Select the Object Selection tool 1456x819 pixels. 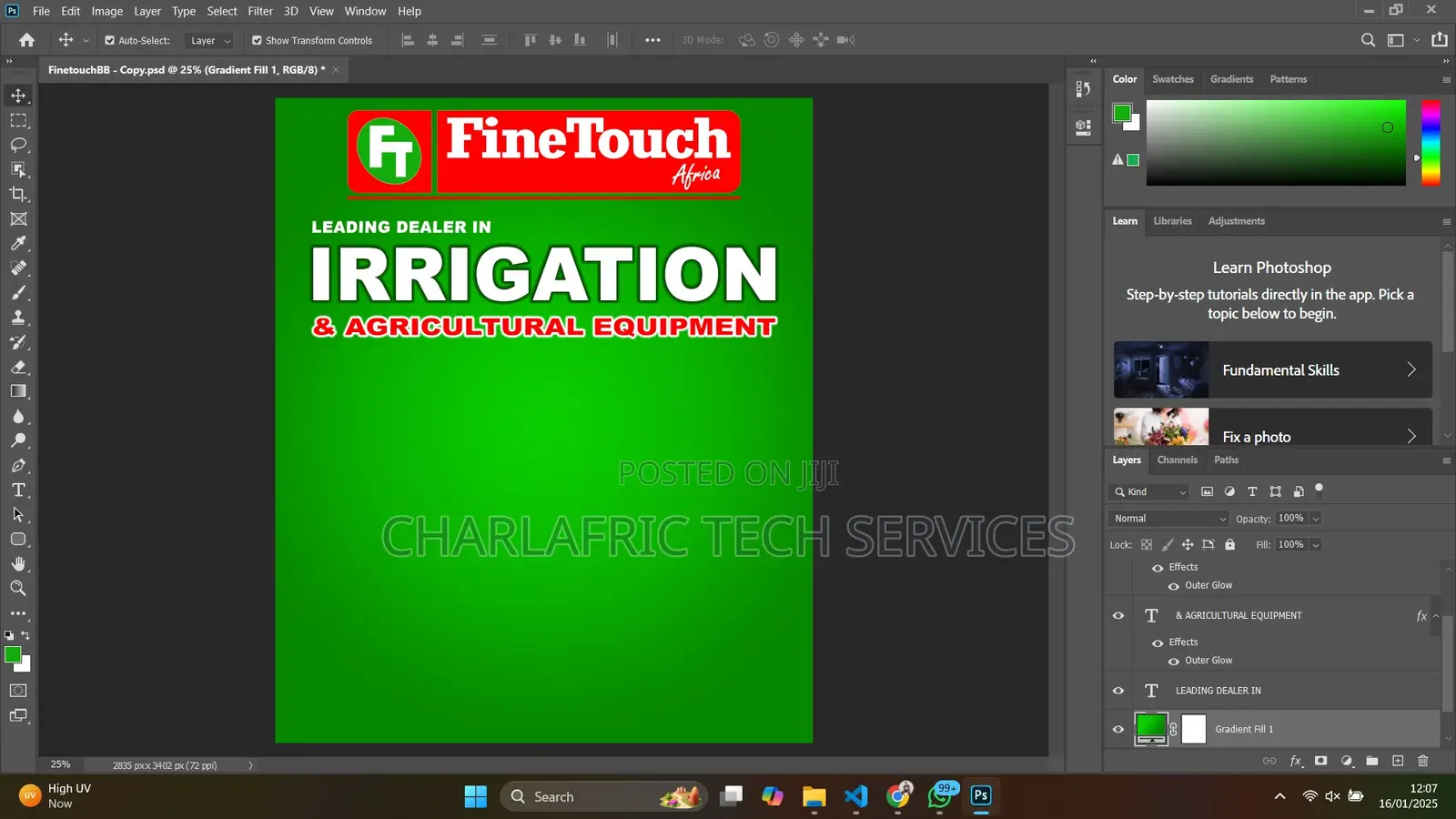[x=18, y=169]
